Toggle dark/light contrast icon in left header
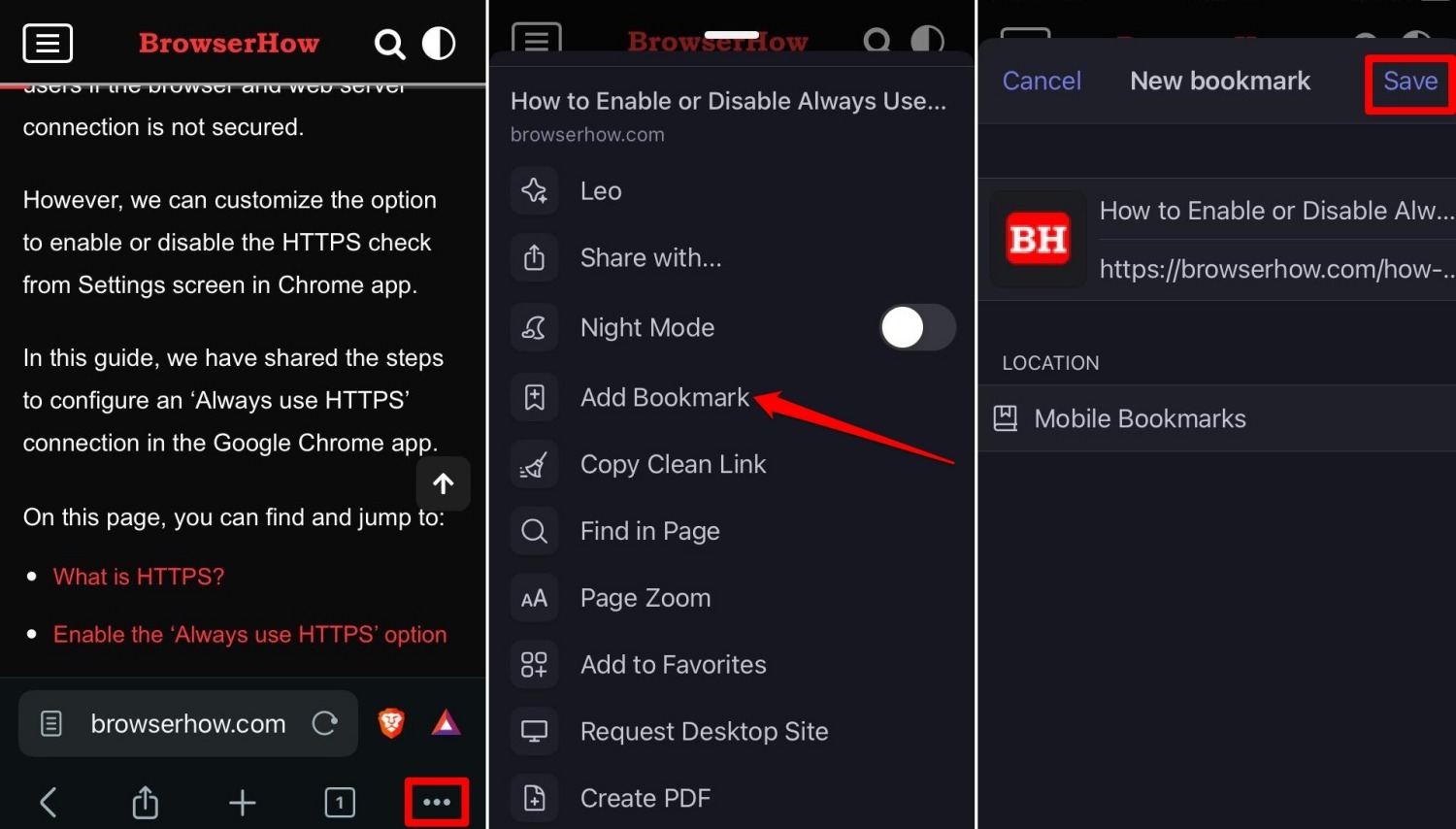Image resolution: width=1456 pixels, height=829 pixels. point(439,44)
